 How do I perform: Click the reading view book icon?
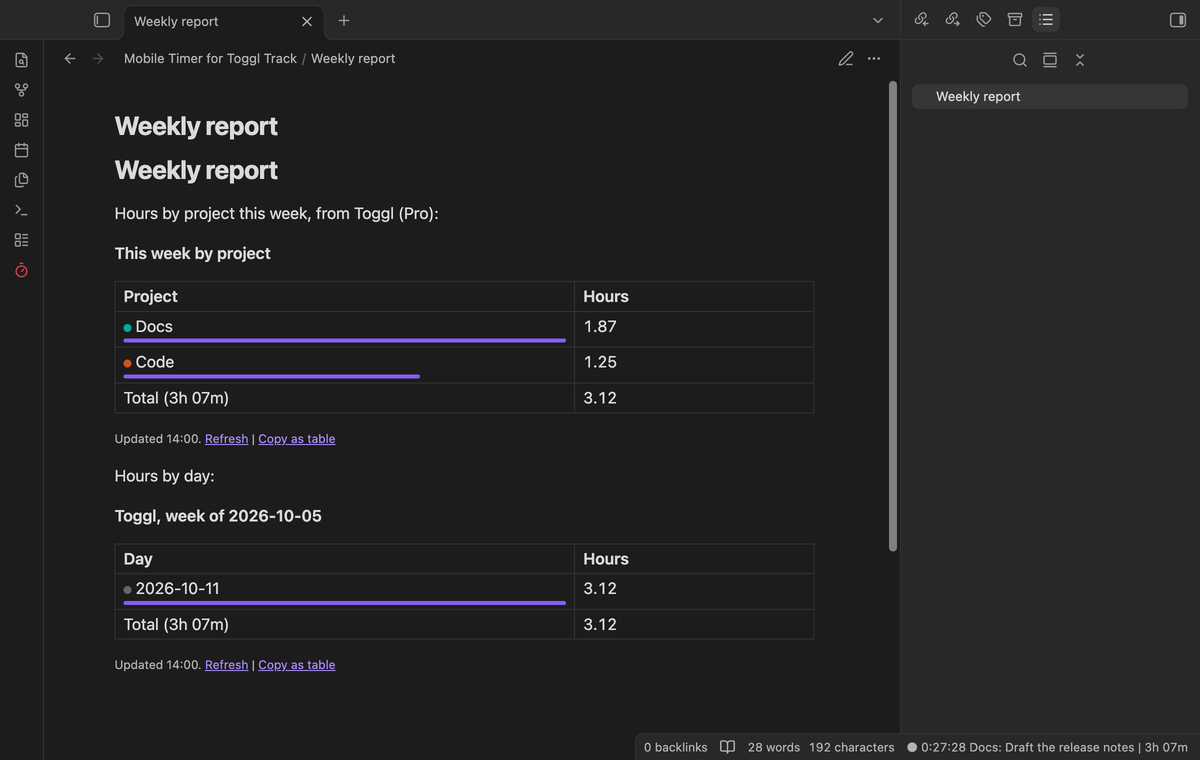(728, 747)
